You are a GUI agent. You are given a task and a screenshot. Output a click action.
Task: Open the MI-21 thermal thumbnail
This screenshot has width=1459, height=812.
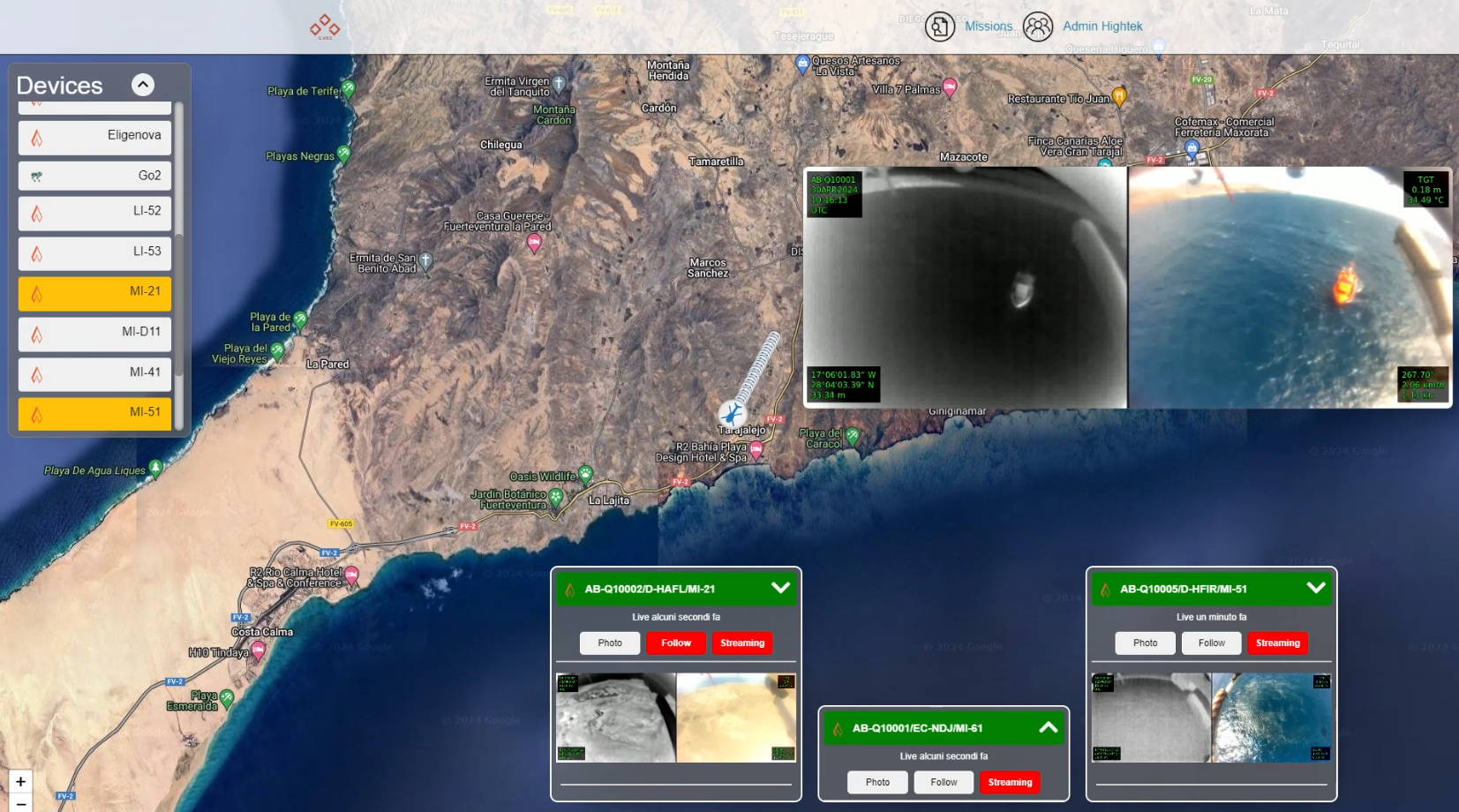click(616, 718)
